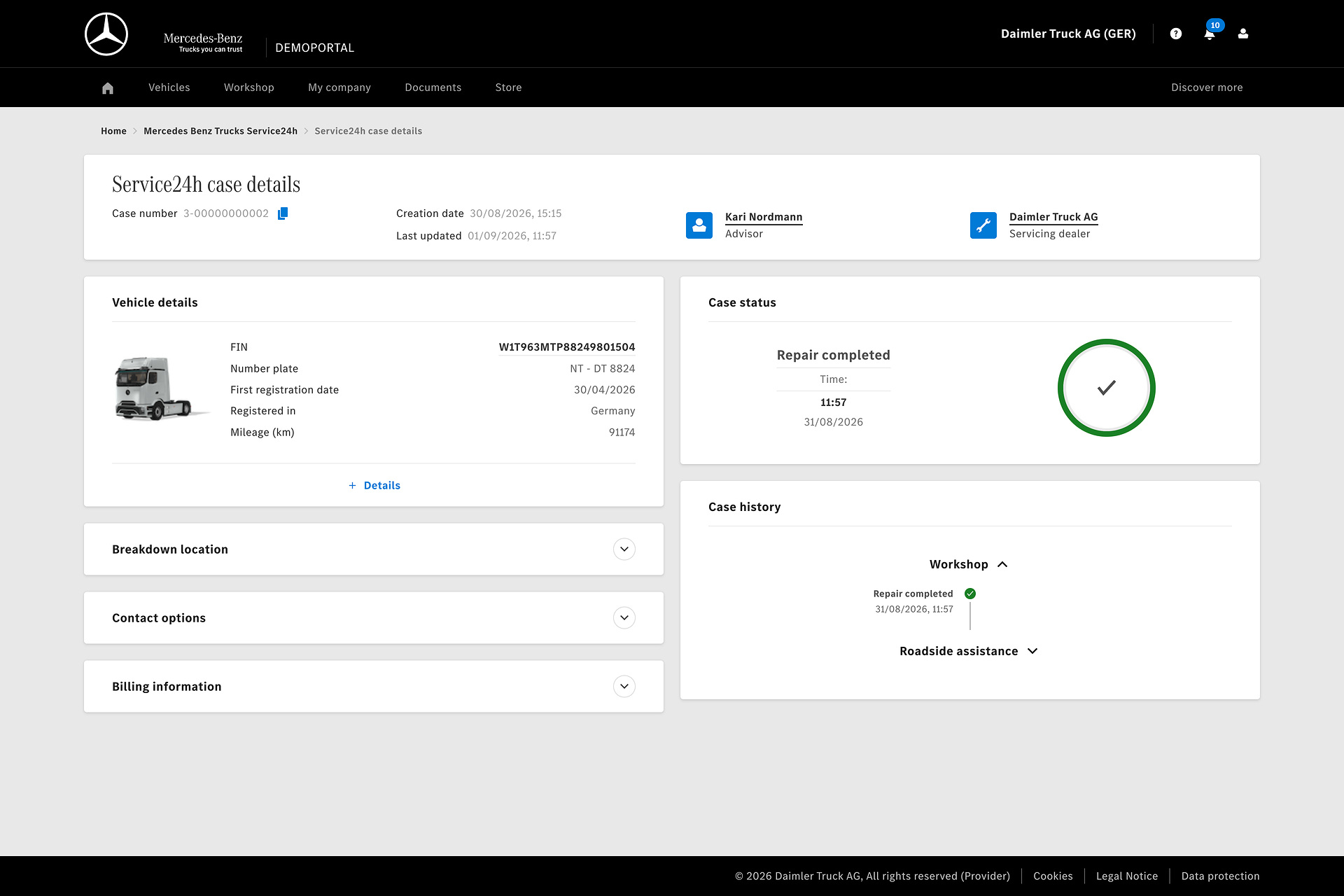Click the history timestamp 31/08/2026, 11:57
Image resolution: width=1344 pixels, height=896 pixels.
click(914, 609)
